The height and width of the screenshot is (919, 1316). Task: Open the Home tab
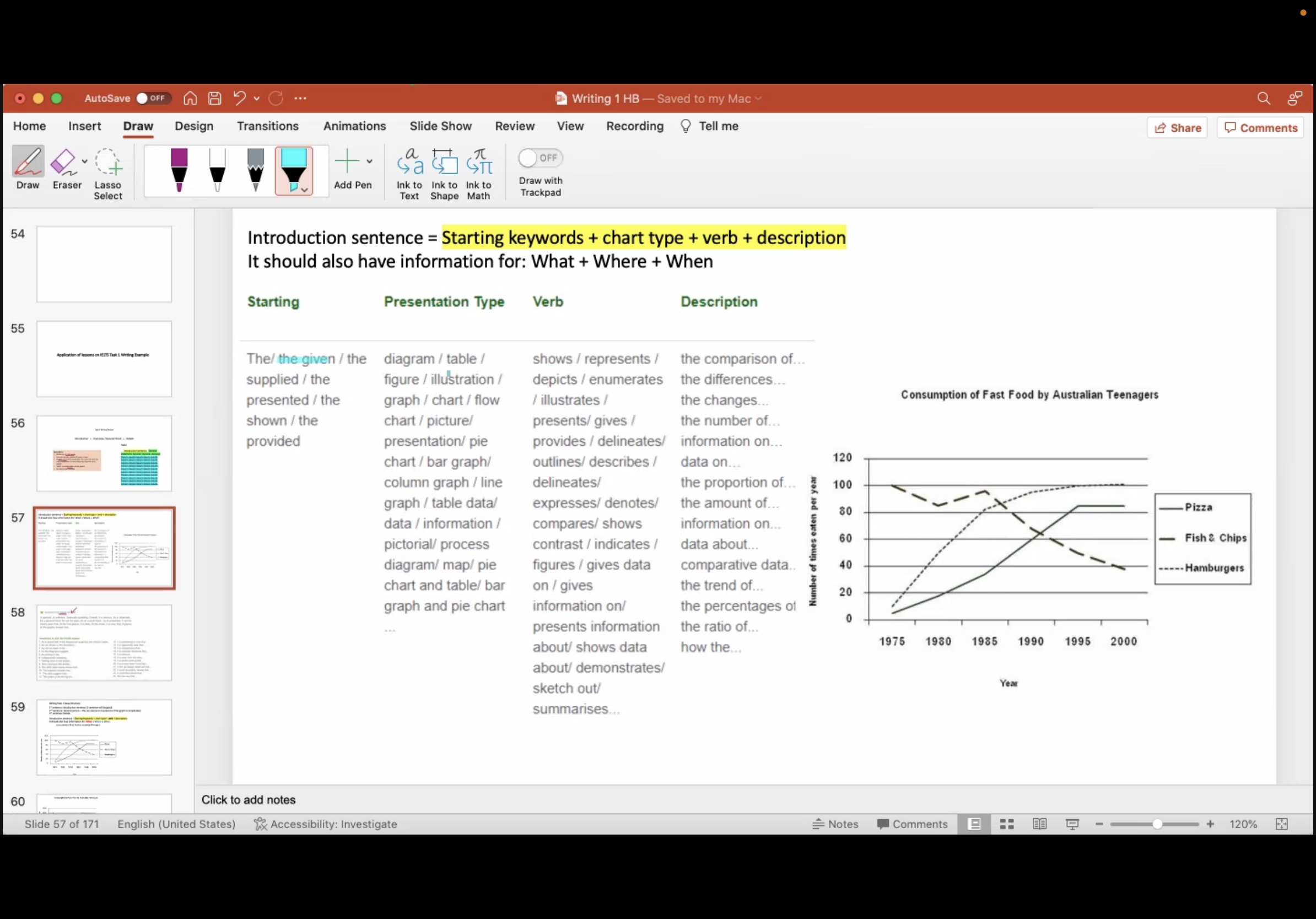tap(29, 126)
